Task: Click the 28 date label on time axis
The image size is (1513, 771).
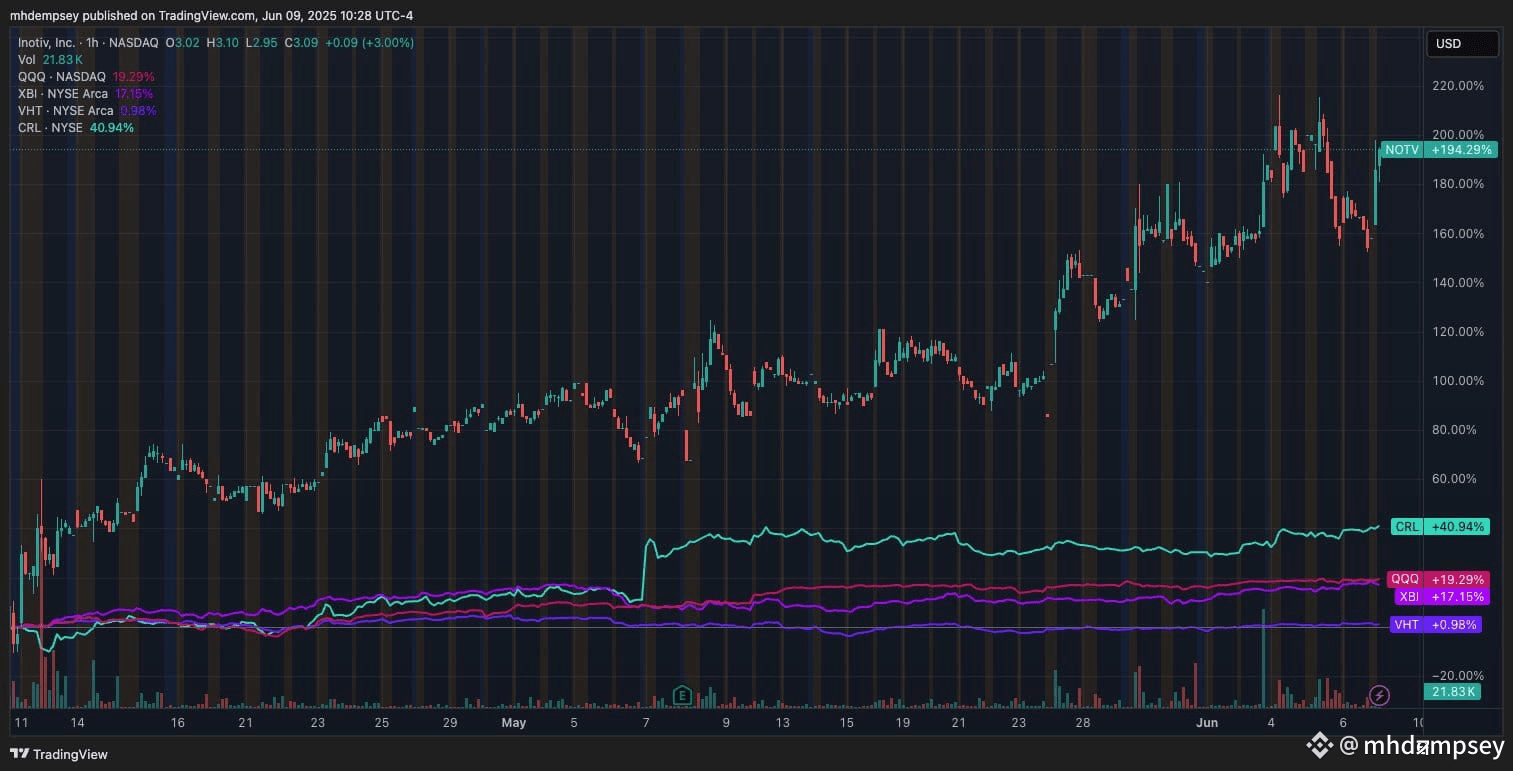Action: click(x=1082, y=722)
